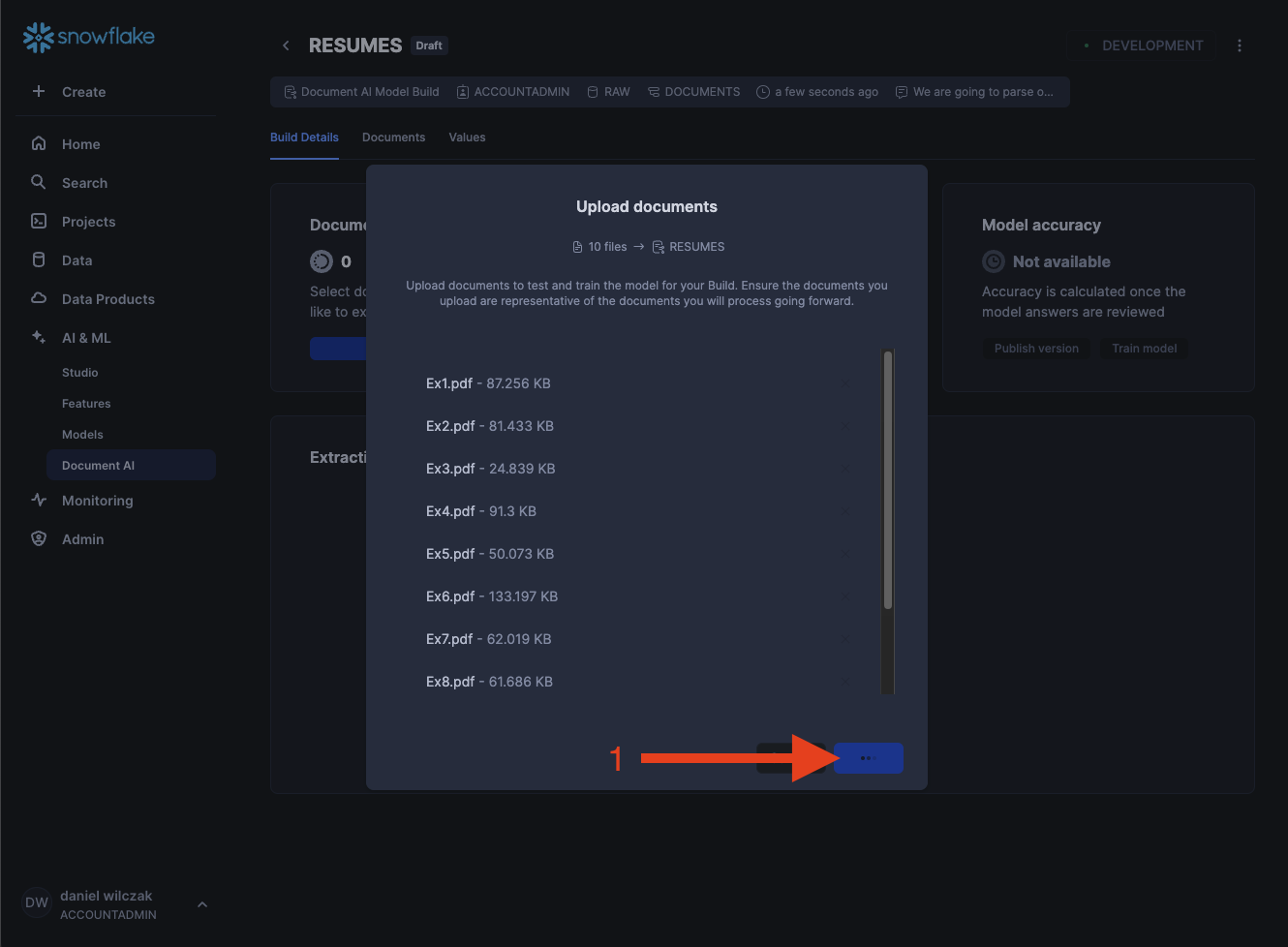Open Projects in the sidebar
This screenshot has width=1288, height=947.
(88, 222)
